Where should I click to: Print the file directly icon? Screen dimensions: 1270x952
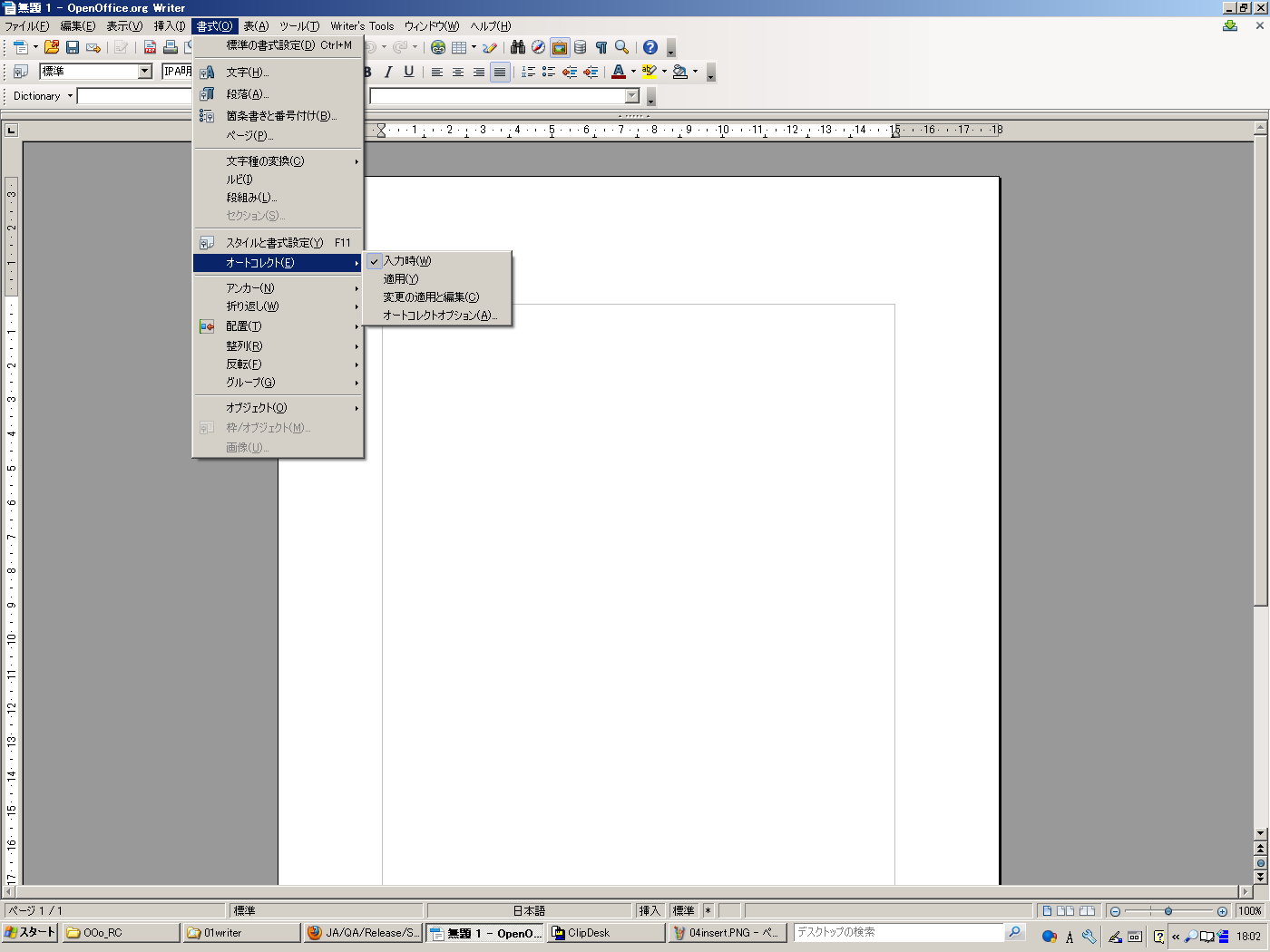pyautogui.click(x=171, y=47)
